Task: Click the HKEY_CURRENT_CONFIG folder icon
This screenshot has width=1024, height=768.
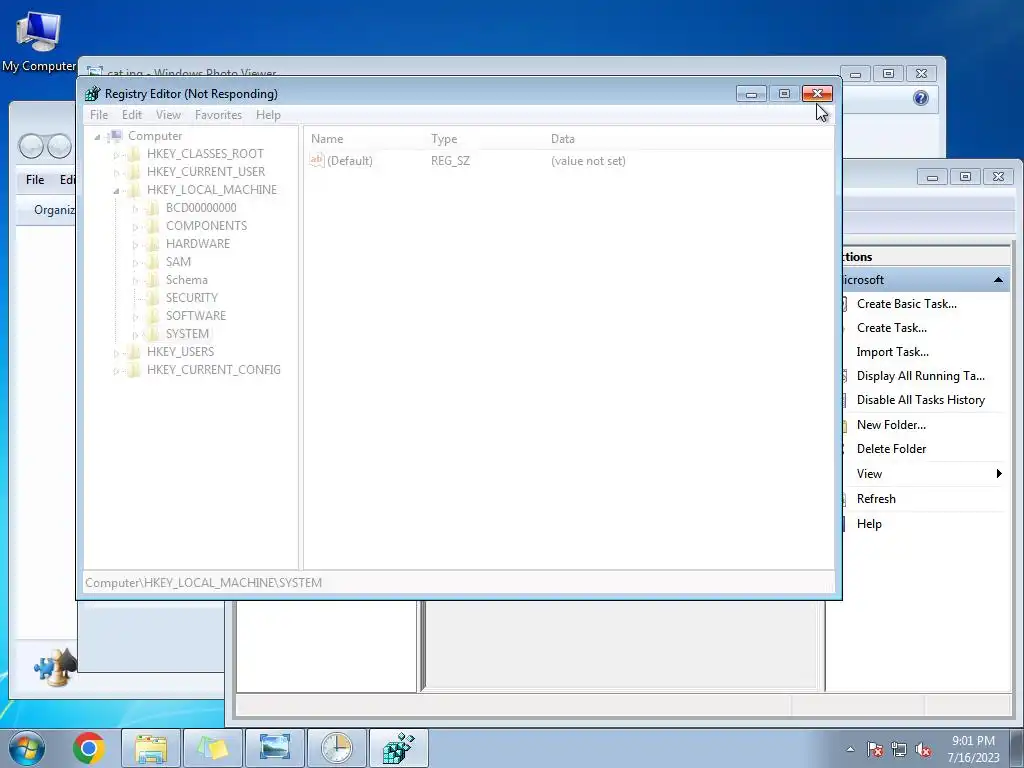Action: [134, 370]
